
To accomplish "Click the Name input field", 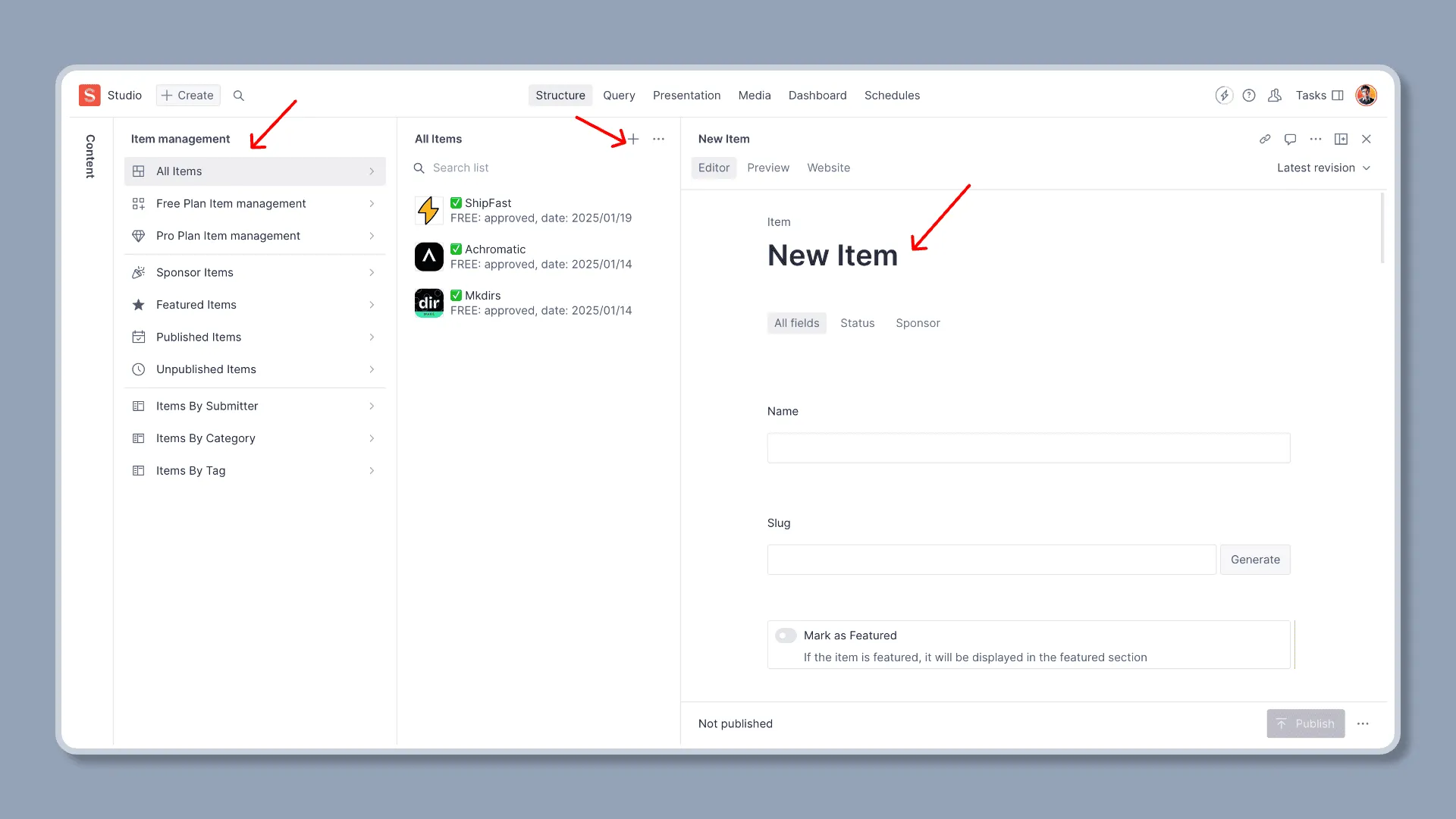I will (1028, 448).
